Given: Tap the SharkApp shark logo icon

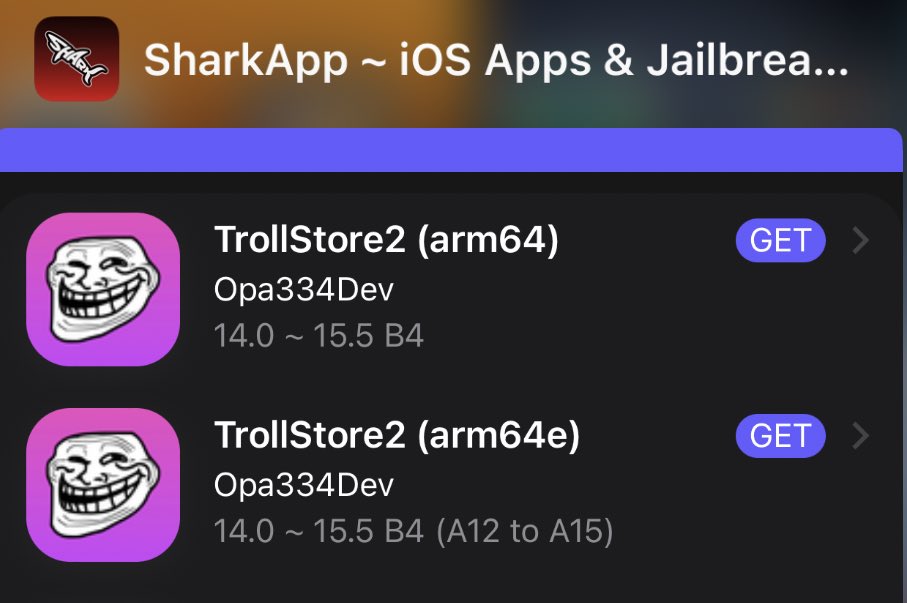Looking at the screenshot, I should coord(76,59).
